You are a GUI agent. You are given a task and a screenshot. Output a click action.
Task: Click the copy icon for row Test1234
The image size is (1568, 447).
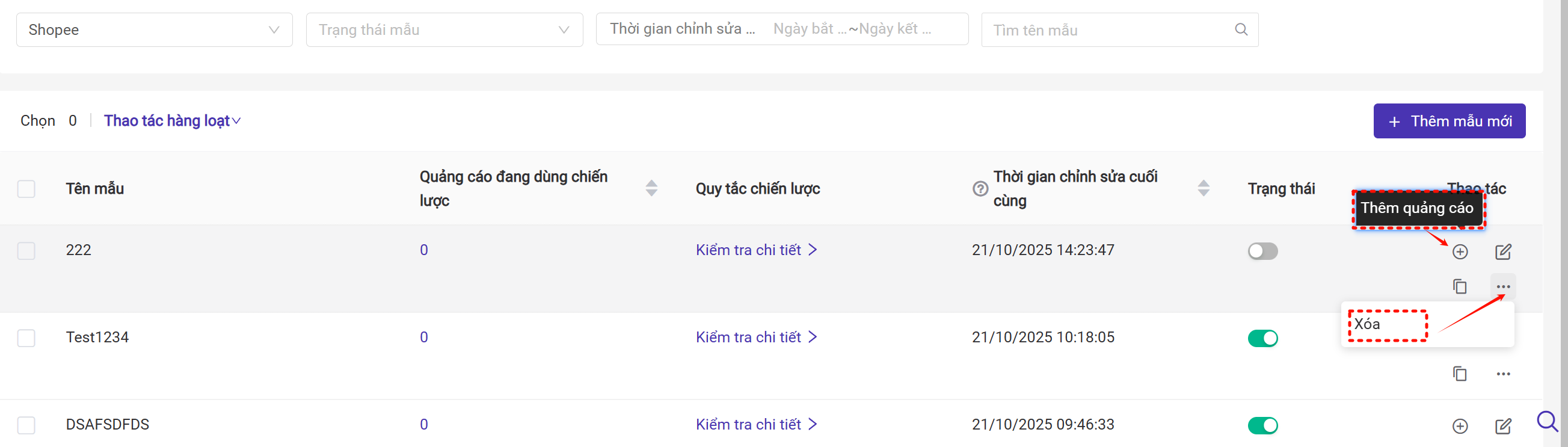[1460, 374]
